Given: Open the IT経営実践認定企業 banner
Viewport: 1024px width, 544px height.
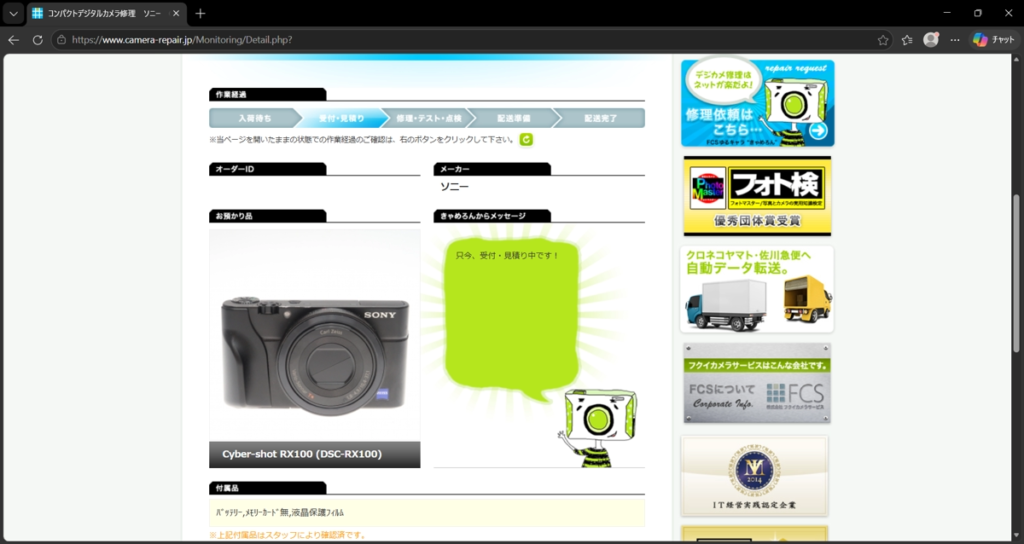Looking at the screenshot, I should (x=755, y=476).
